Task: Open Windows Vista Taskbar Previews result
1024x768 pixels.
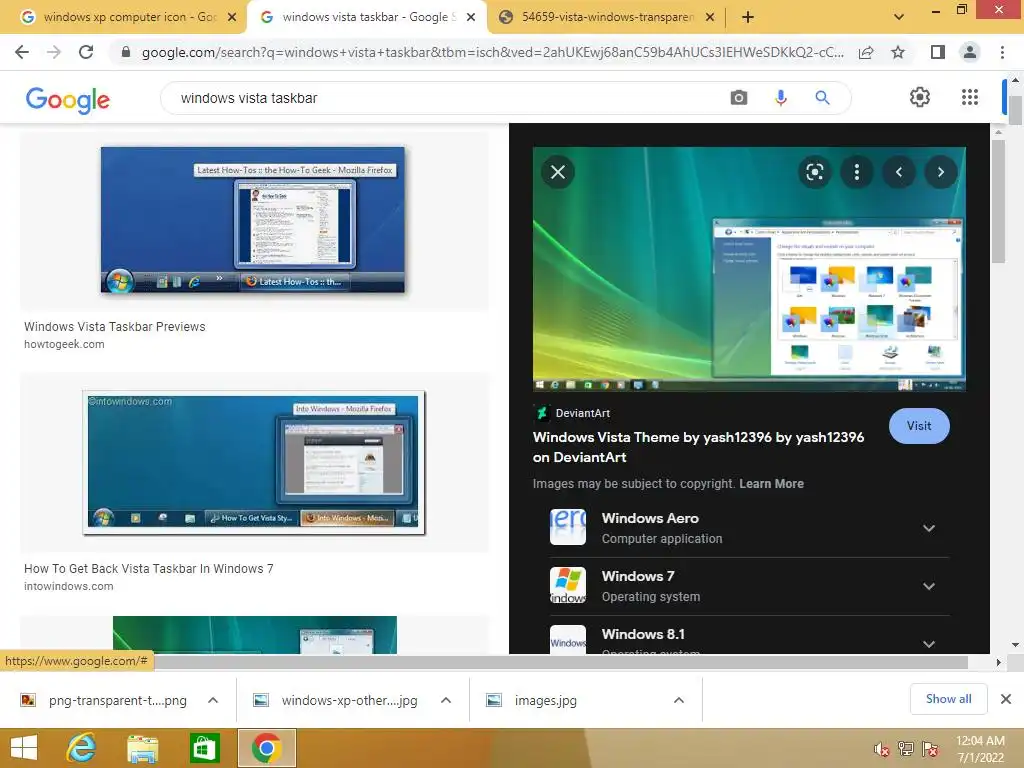Action: coord(114,327)
